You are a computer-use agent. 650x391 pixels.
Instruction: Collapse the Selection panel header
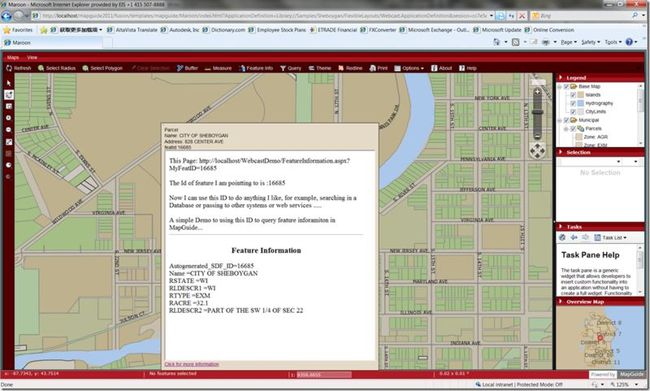[600, 152]
